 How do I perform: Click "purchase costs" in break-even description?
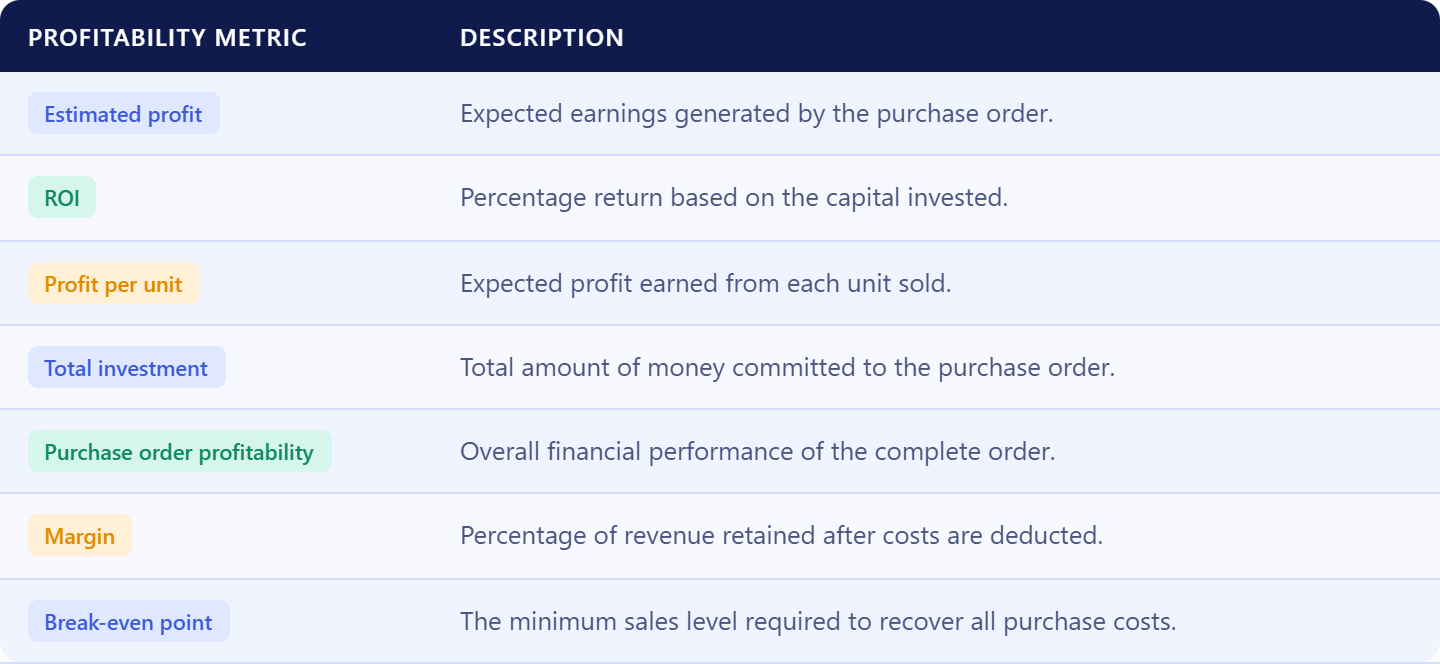pyautogui.click(x=1090, y=622)
